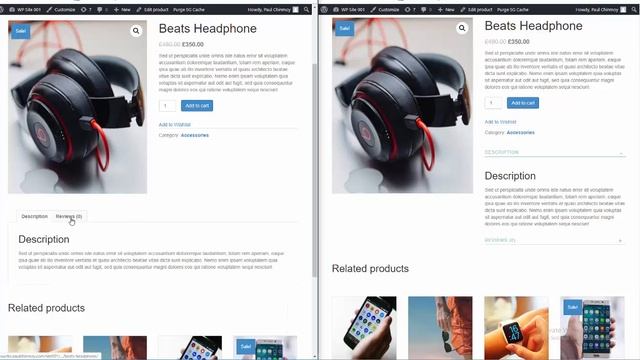Click headphone product image in left window
Screen dimensions: 640x360
pos(78,107)
